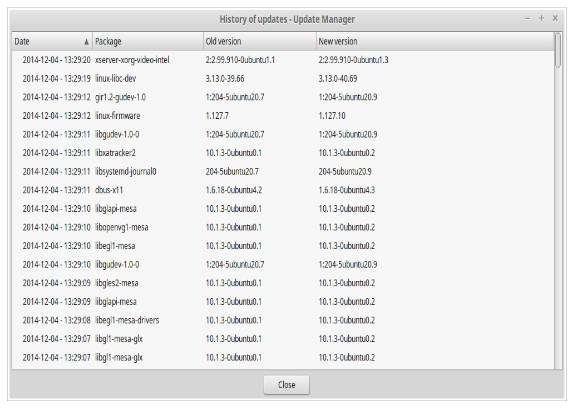Select the xserver-xorg-video-intel row
Image resolution: width=579 pixels, height=412 pixels.
283,60
